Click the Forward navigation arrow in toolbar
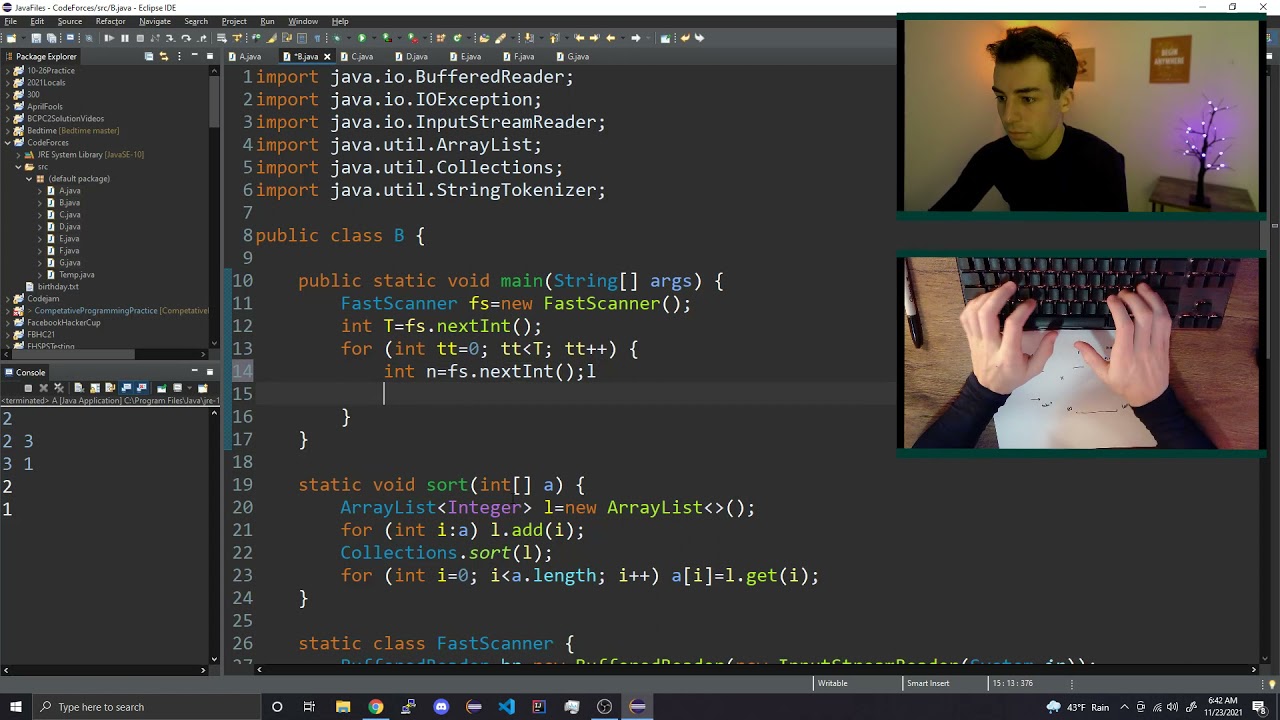This screenshot has height=720, width=1280. (635, 38)
